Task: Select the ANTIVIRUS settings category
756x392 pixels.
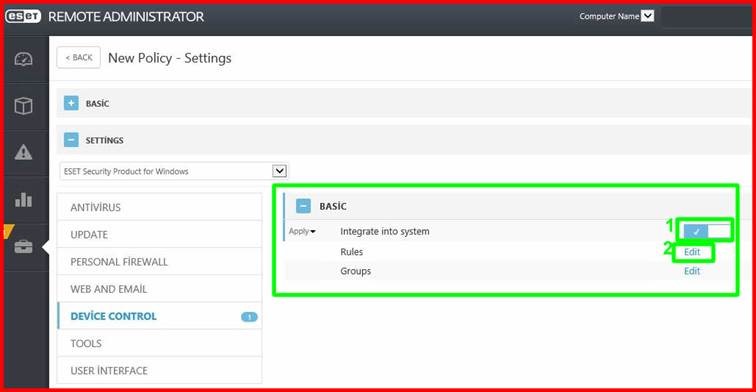Action: 159,207
